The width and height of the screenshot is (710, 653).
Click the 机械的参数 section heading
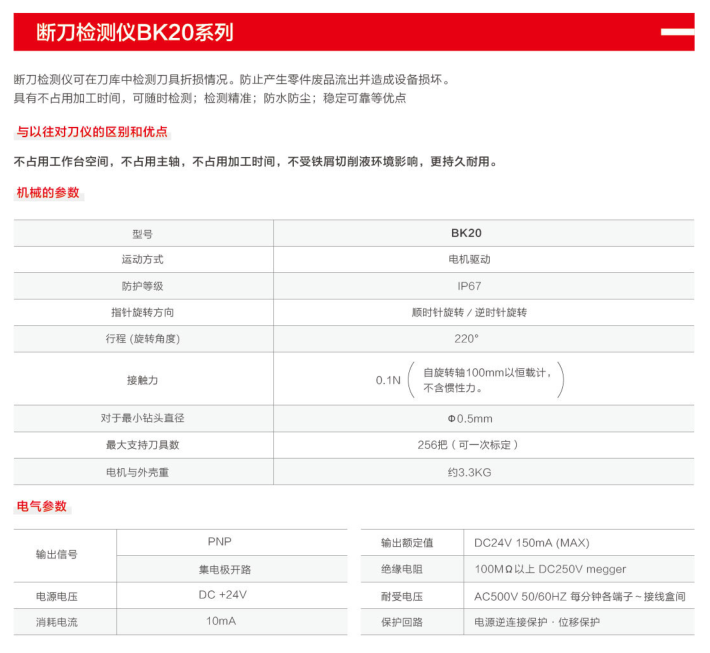tap(48, 192)
